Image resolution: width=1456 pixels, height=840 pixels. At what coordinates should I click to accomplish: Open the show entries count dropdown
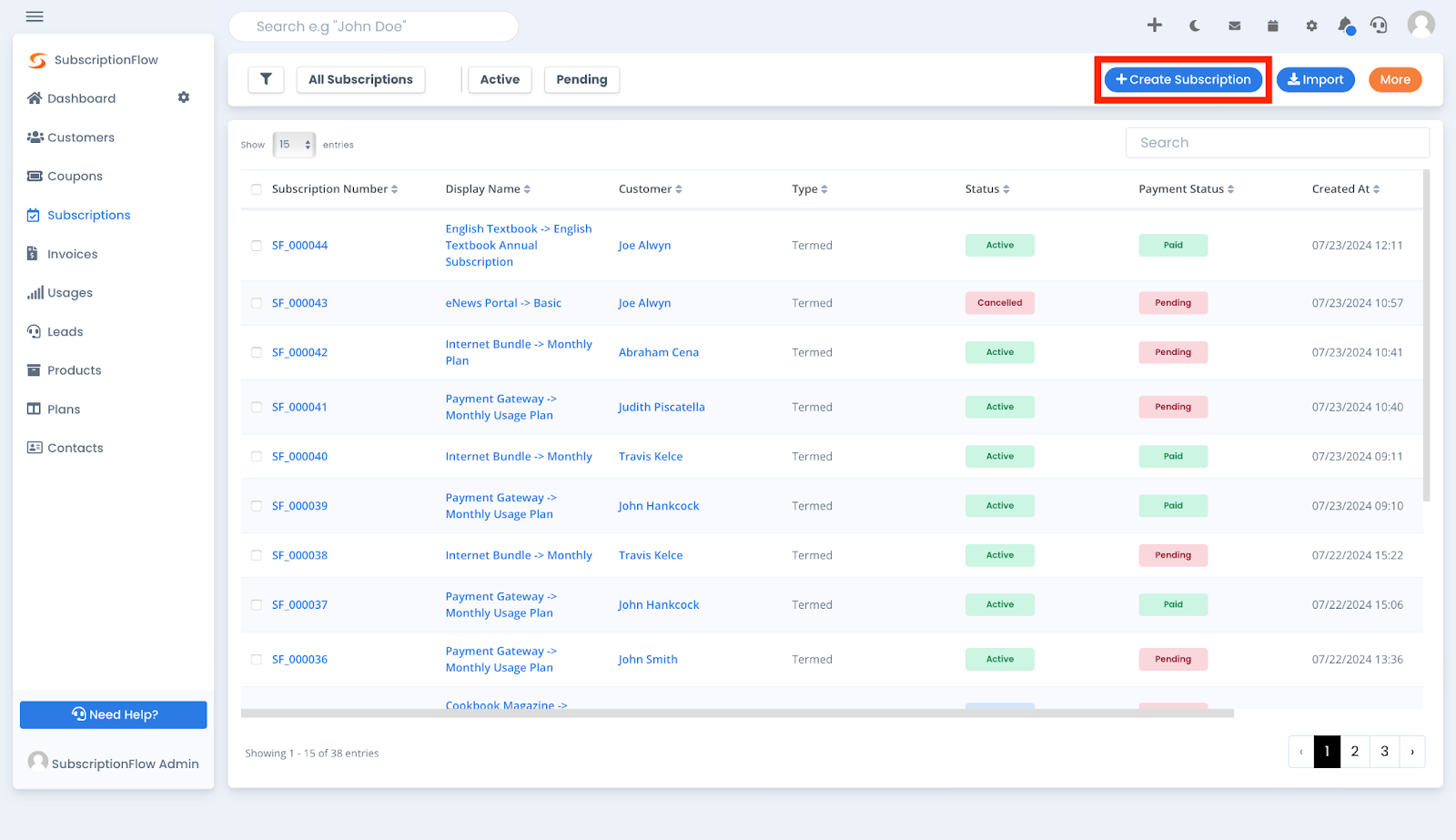(x=294, y=144)
